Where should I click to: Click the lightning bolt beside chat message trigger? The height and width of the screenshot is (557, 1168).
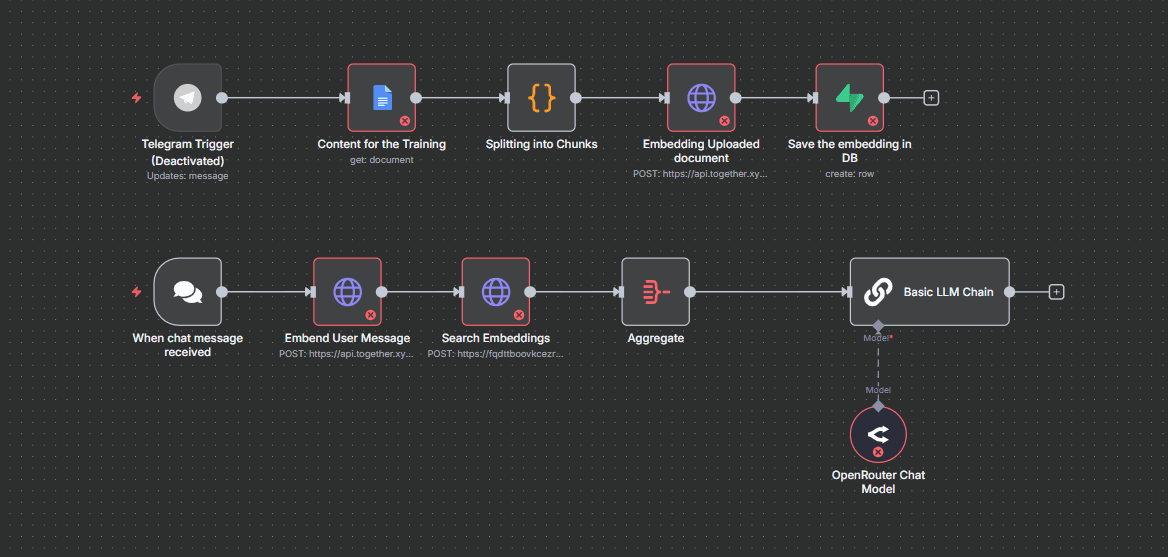[x=137, y=292]
